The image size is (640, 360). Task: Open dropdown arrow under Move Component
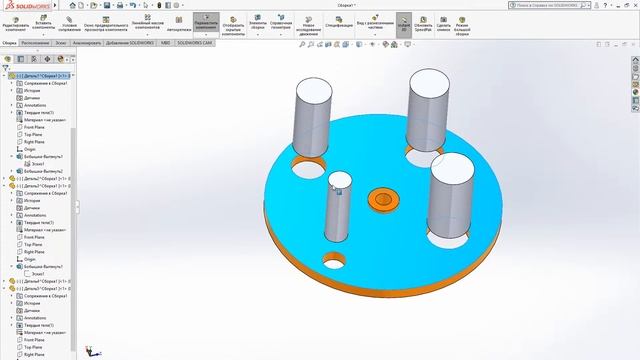206,35
